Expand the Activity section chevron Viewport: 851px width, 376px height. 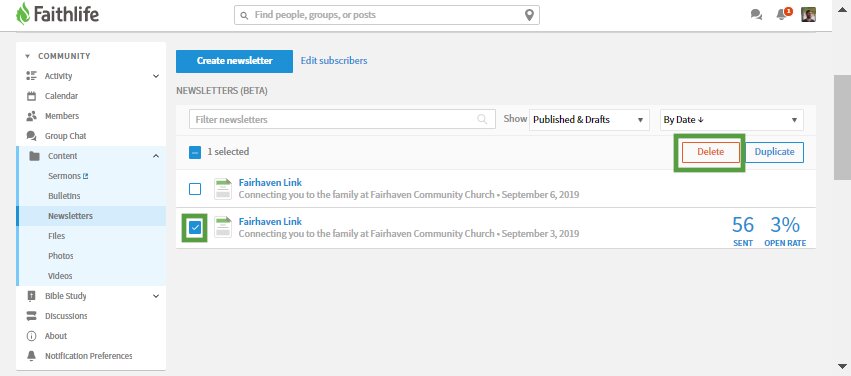tap(156, 77)
